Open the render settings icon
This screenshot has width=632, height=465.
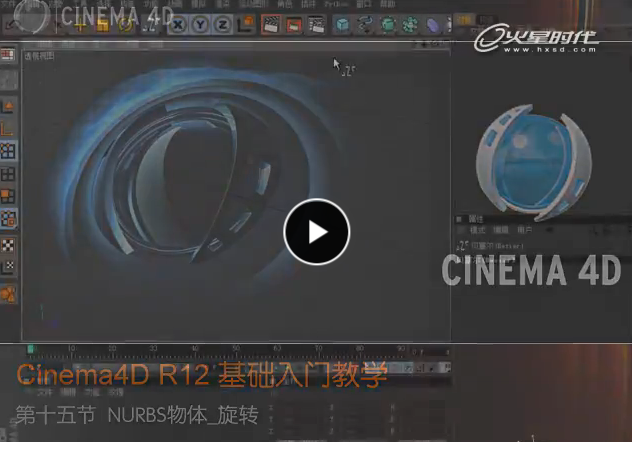pyautogui.click(x=316, y=25)
